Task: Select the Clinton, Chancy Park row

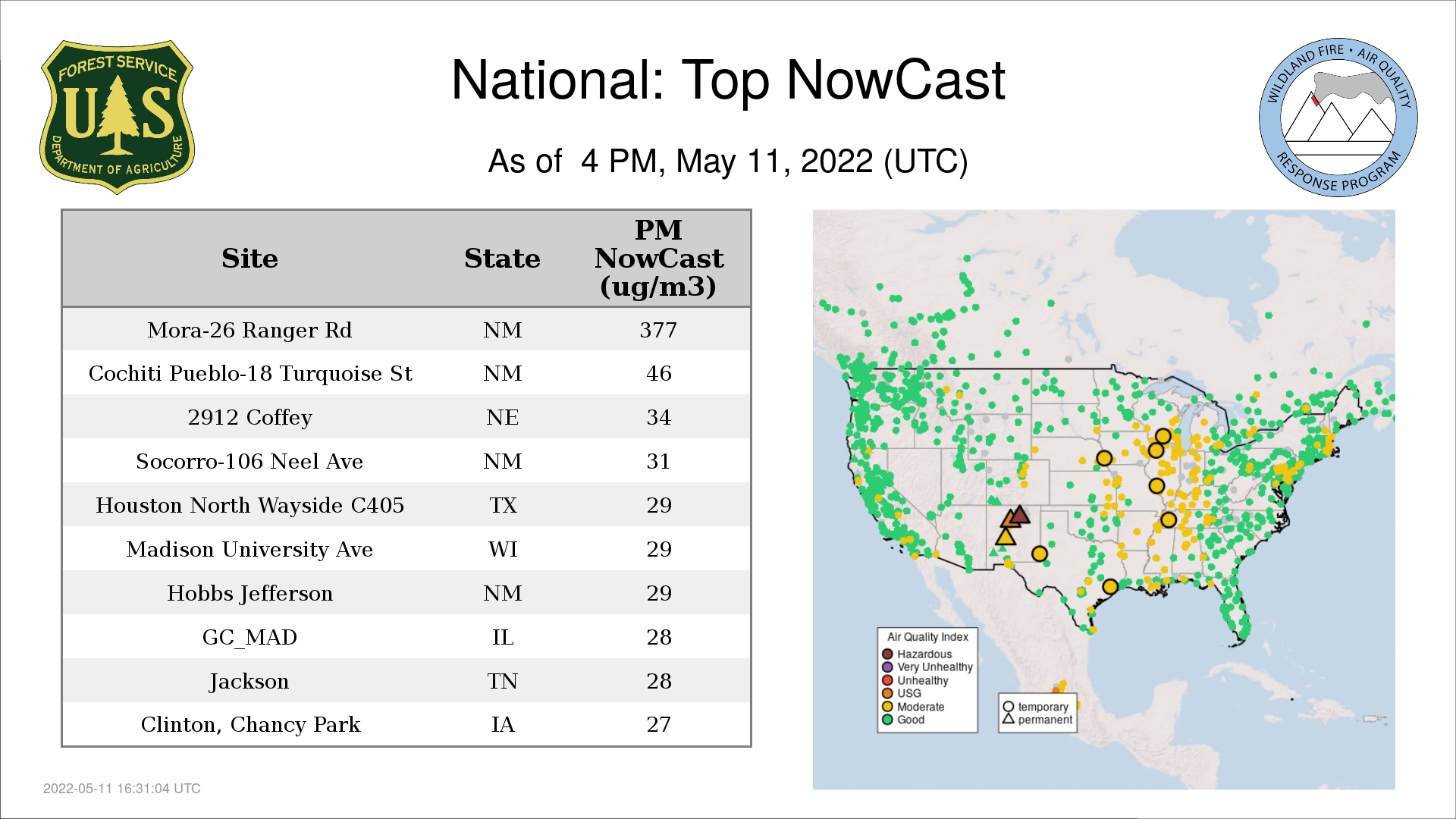Action: coord(249,724)
